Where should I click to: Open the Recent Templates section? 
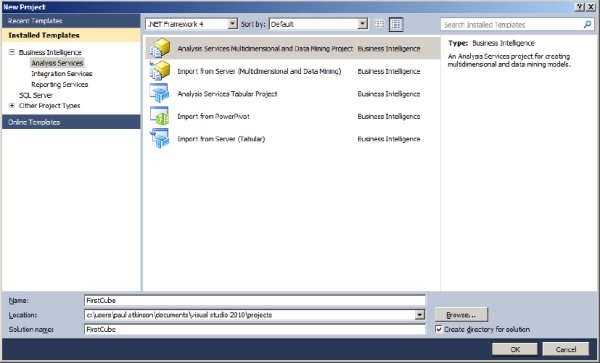click(71, 21)
